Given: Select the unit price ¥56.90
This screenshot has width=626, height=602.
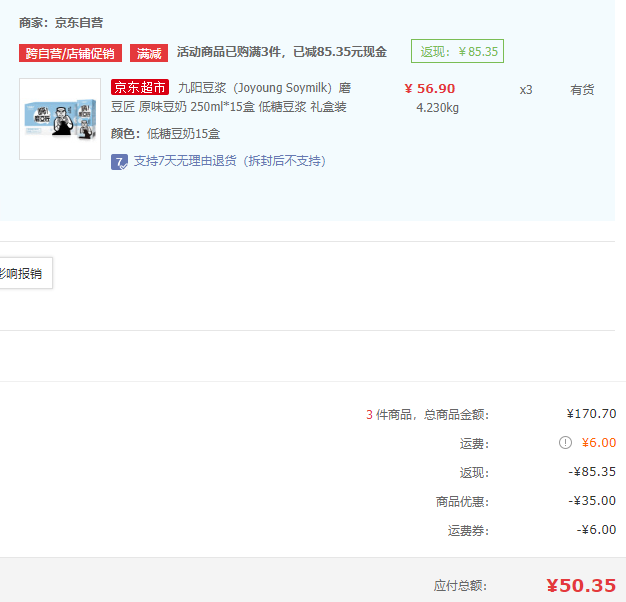Looking at the screenshot, I should pos(430,89).
